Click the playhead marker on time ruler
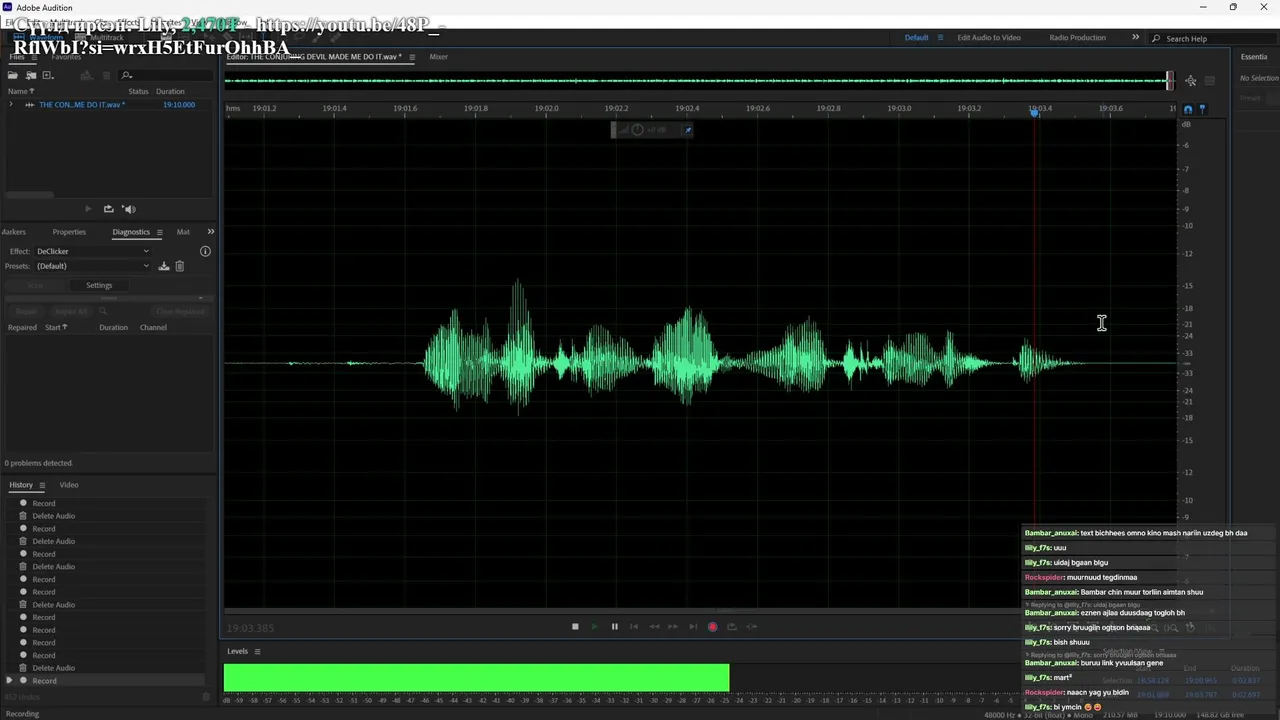This screenshot has width=1280, height=720. click(1035, 112)
